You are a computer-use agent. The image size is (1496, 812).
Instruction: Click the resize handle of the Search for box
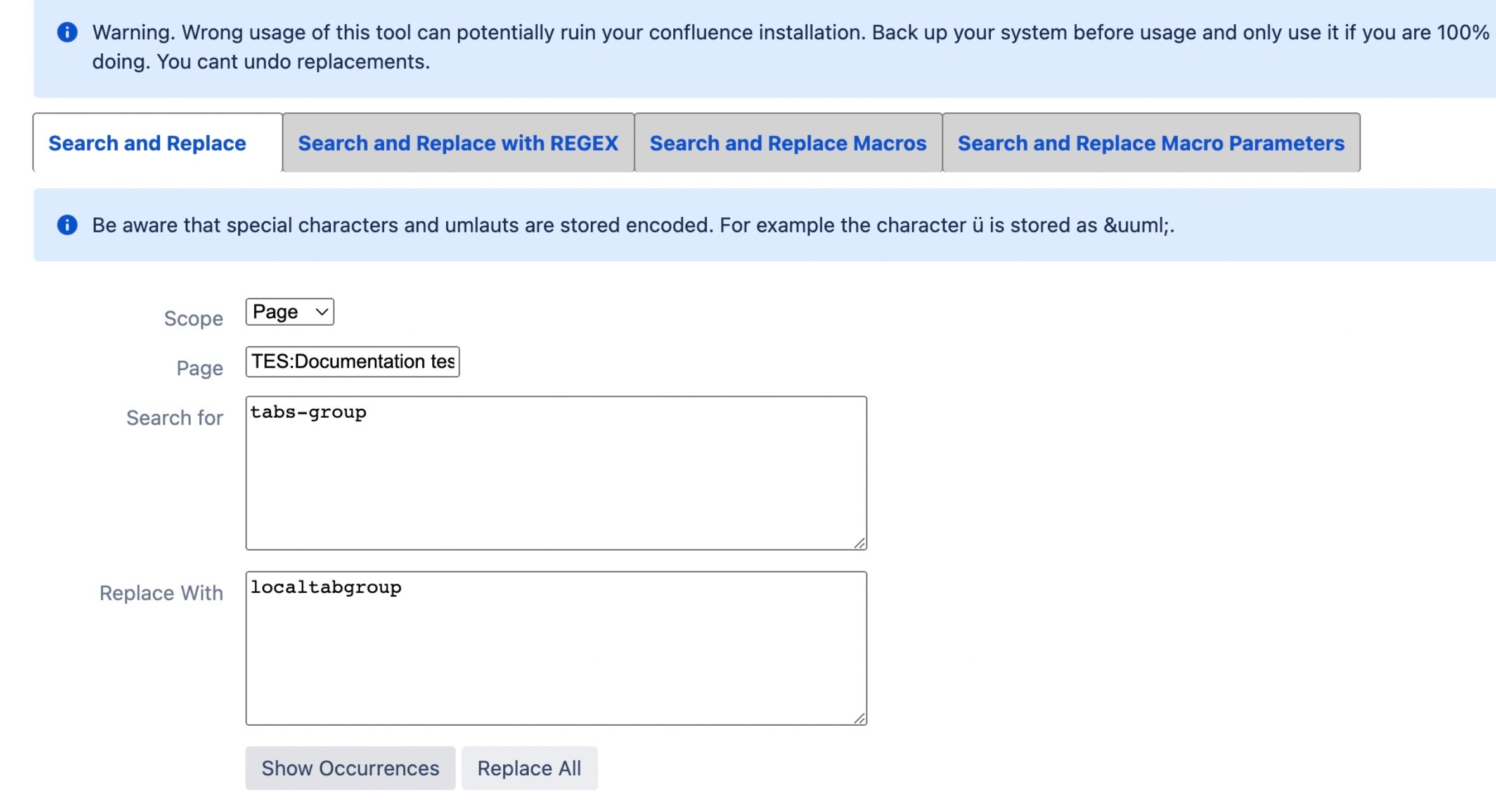pyautogui.click(x=860, y=543)
